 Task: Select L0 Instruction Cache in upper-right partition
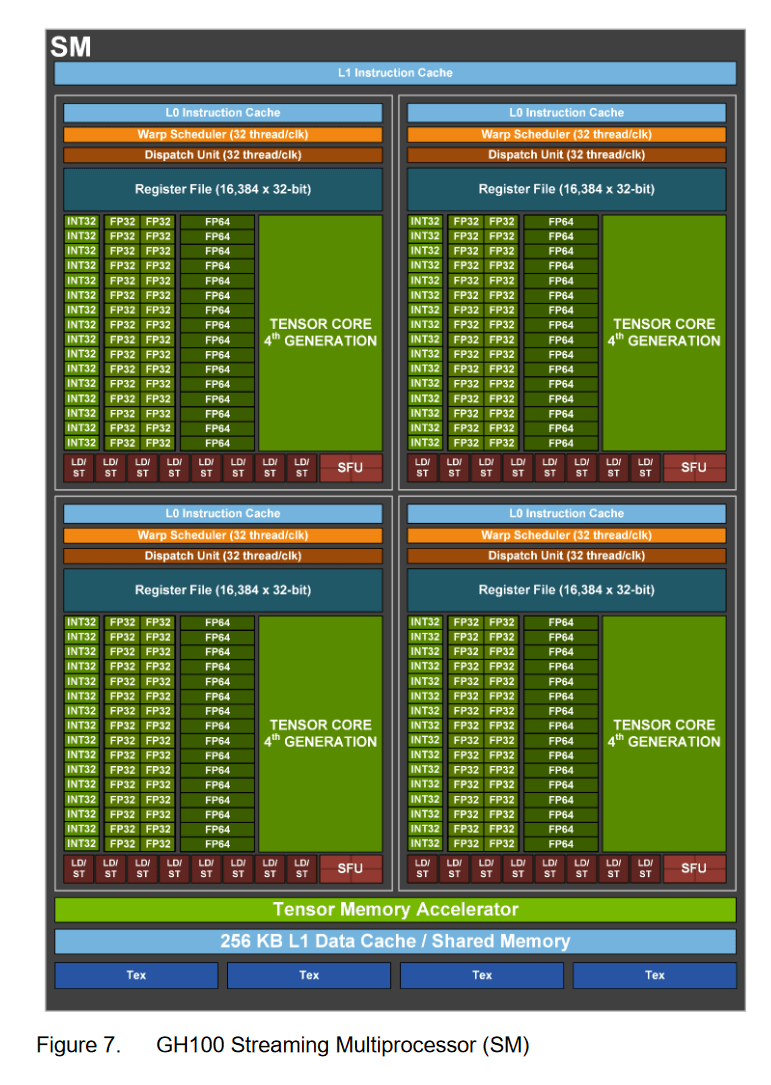click(x=567, y=113)
